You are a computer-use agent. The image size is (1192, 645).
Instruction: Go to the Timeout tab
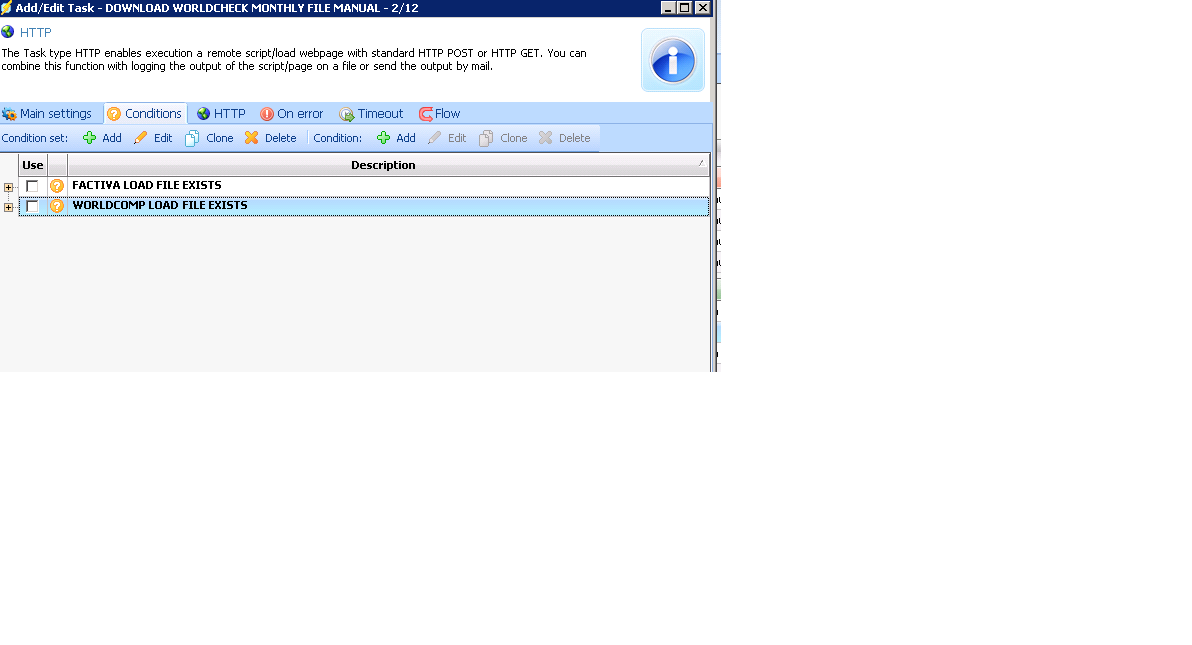coord(371,114)
